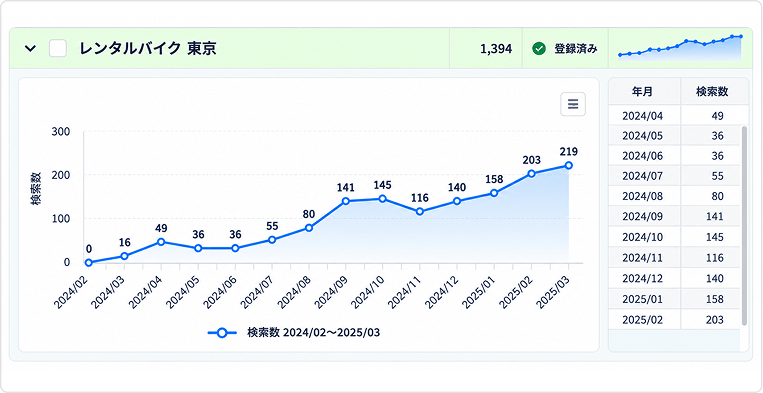The width and height of the screenshot is (763, 393).
Task: Collapse the レンタルバイク 東京 keyword row
Action: tap(30, 49)
